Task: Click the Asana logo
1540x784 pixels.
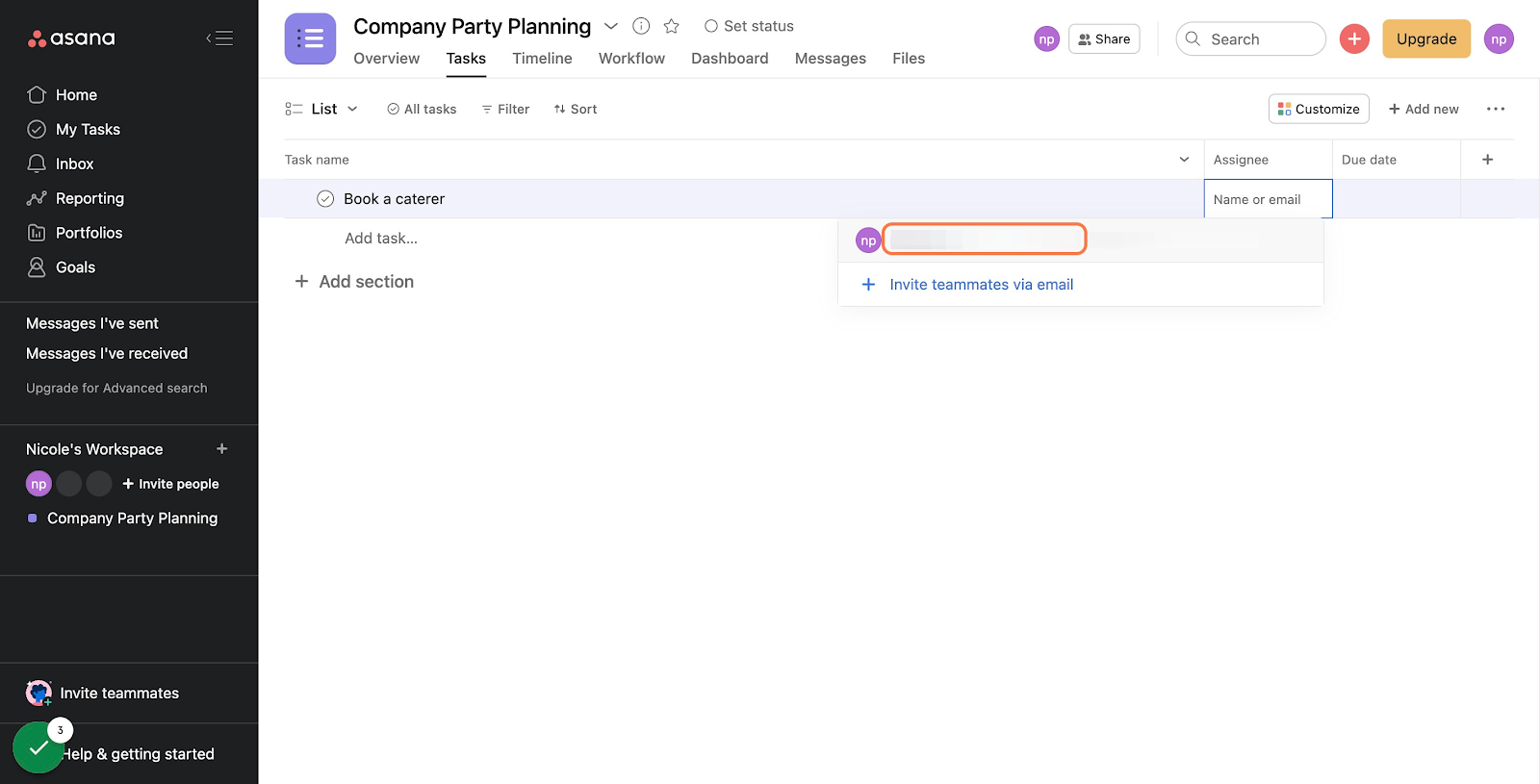Action: click(71, 38)
